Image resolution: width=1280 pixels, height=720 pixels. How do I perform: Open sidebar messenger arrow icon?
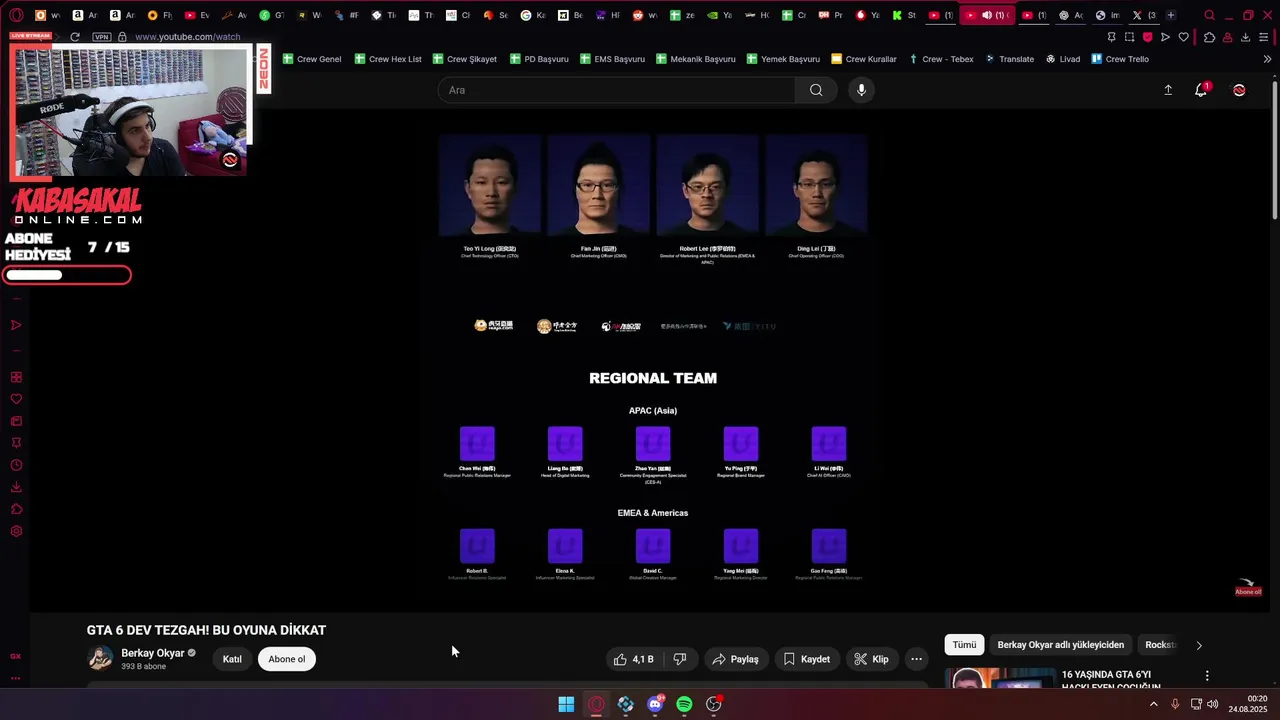point(16,325)
